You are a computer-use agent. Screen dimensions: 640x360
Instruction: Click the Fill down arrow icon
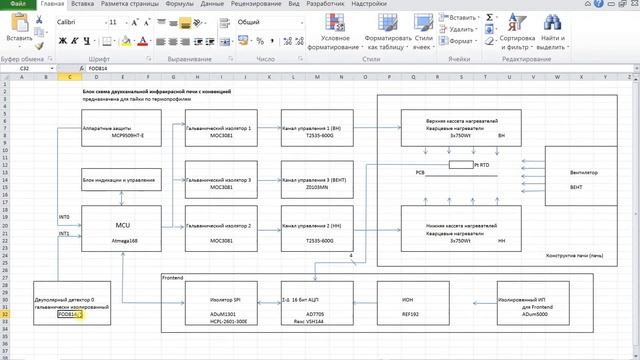click(x=489, y=29)
